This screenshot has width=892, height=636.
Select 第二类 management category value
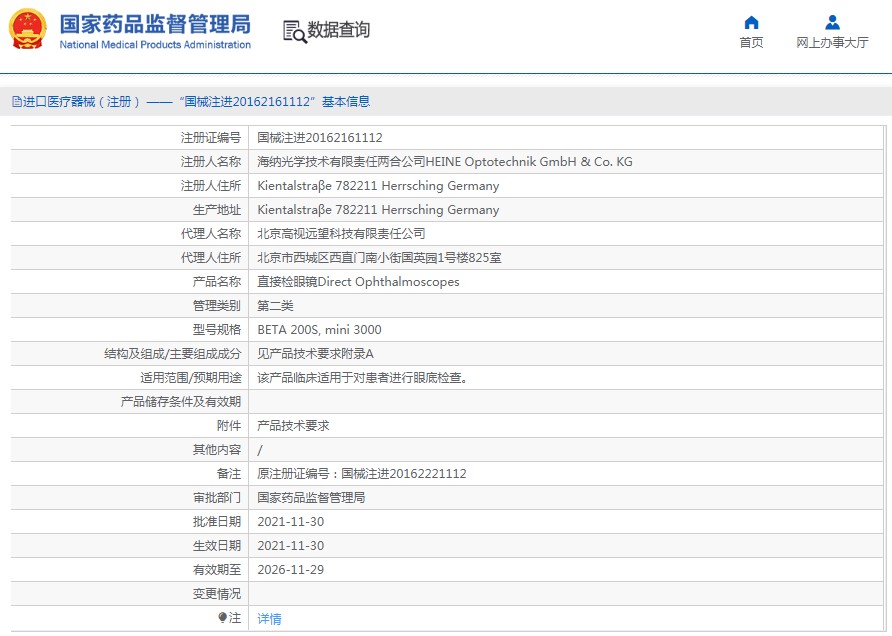(275, 305)
